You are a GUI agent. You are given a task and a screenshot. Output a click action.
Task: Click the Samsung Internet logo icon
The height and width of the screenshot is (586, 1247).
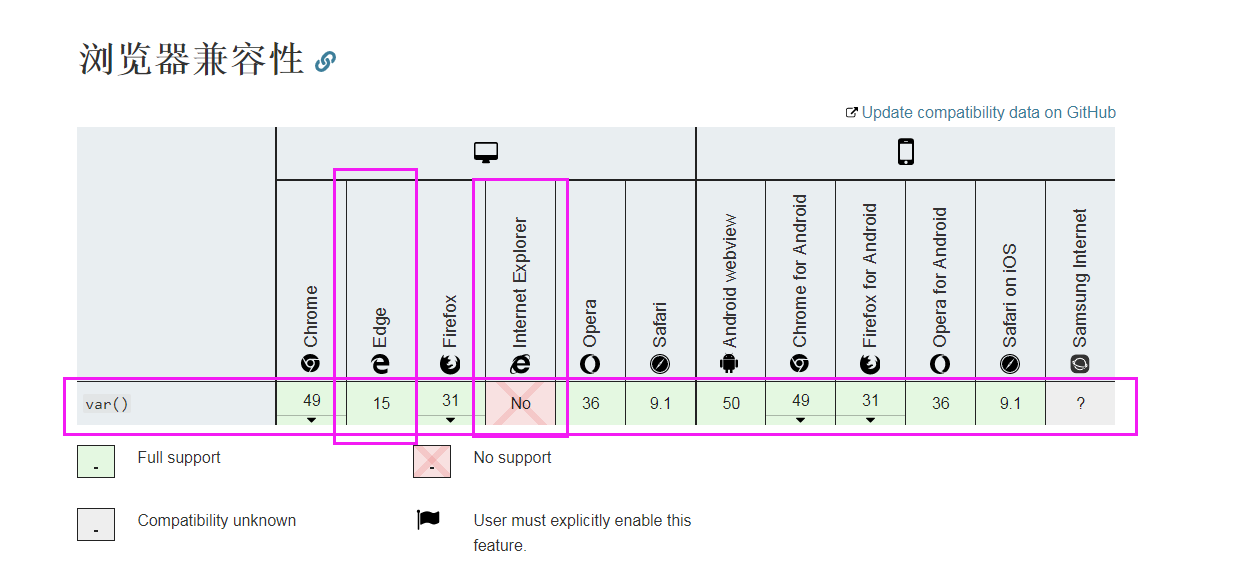tap(1080, 364)
